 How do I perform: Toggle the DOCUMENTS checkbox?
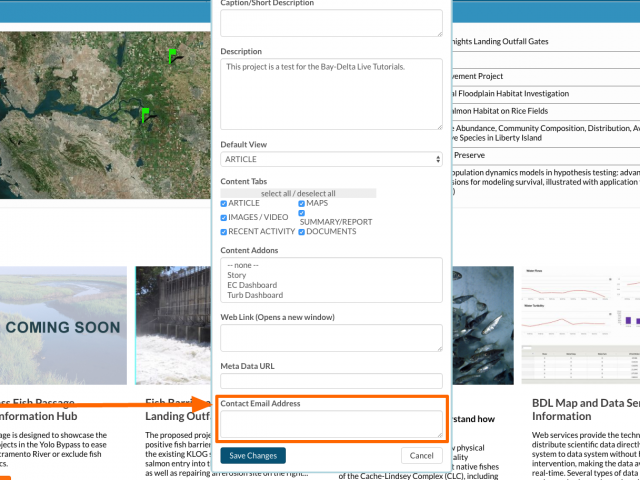[302, 232]
